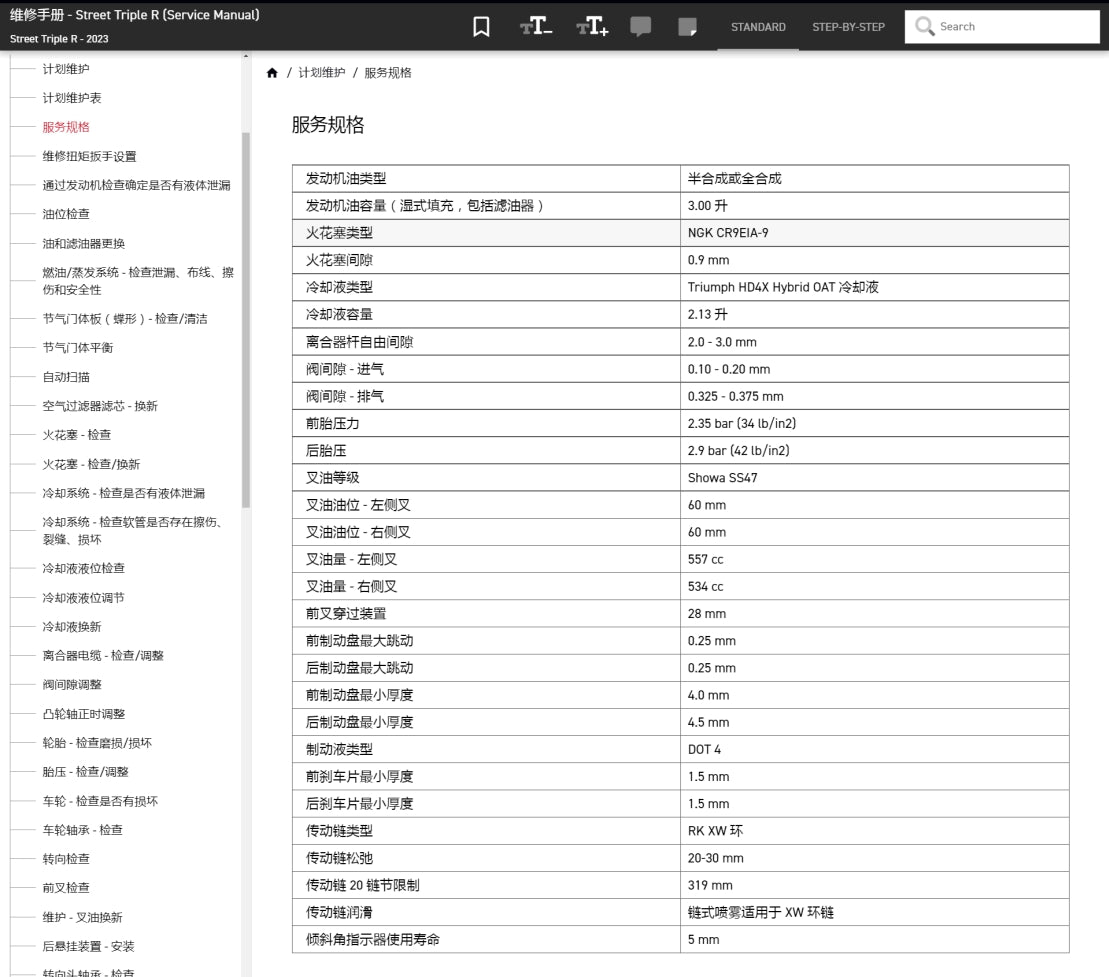Select 转向检查 in the sidebar
This screenshot has width=1109, height=977.
[66, 859]
